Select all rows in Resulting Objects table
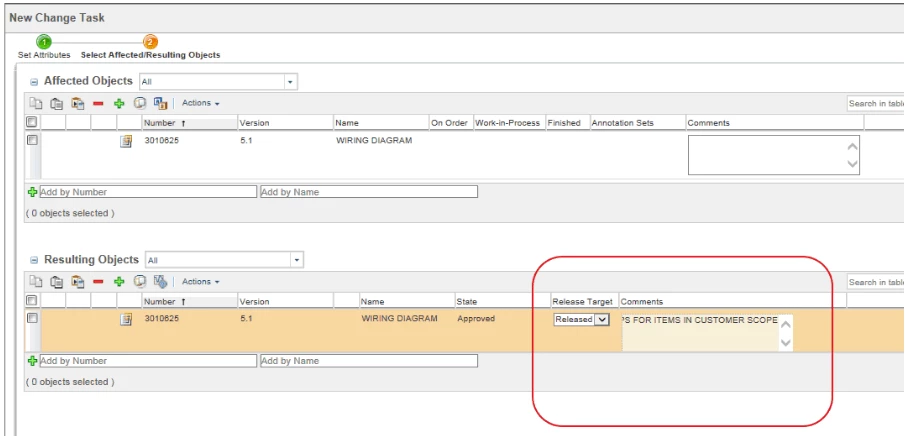This screenshot has width=906, height=436. pos(32,300)
